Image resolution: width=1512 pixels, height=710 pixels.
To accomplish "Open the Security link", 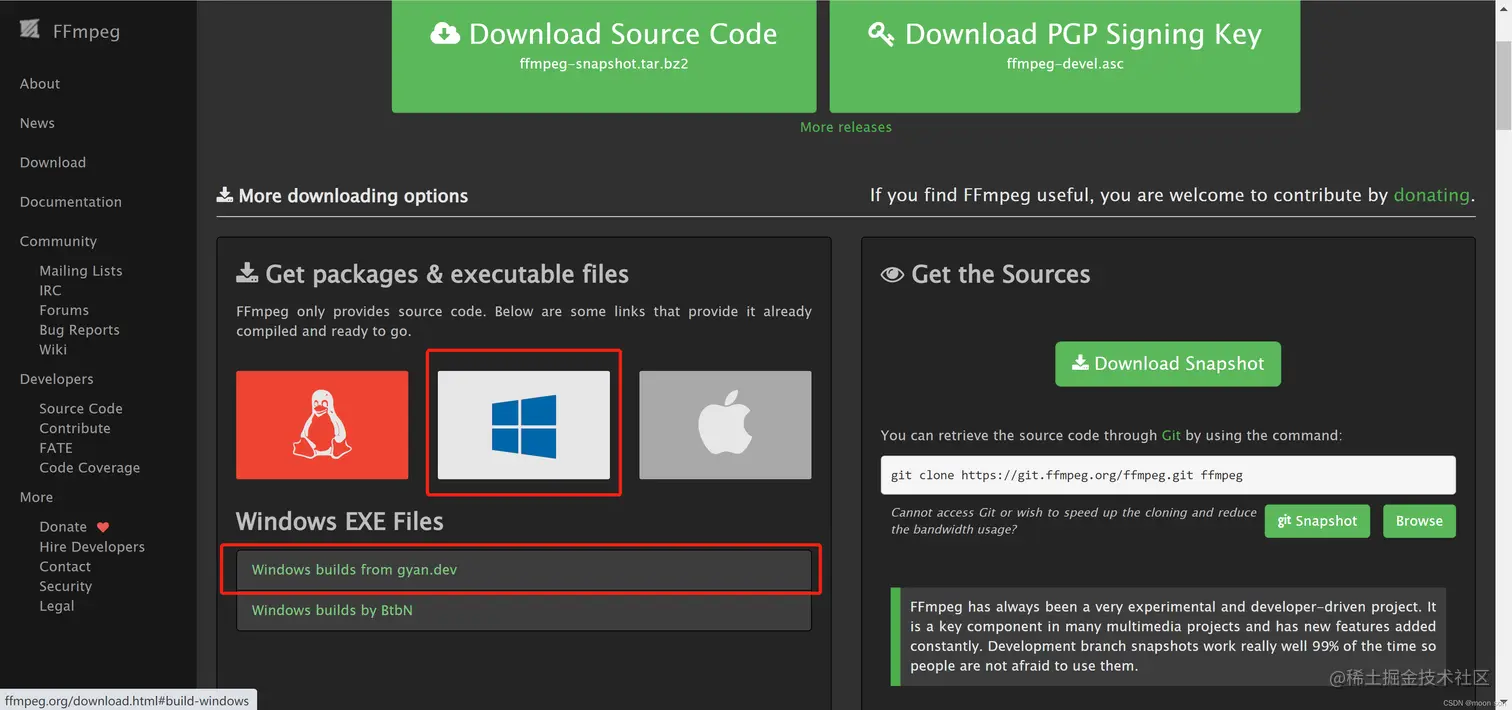I will pyautogui.click(x=66, y=586).
